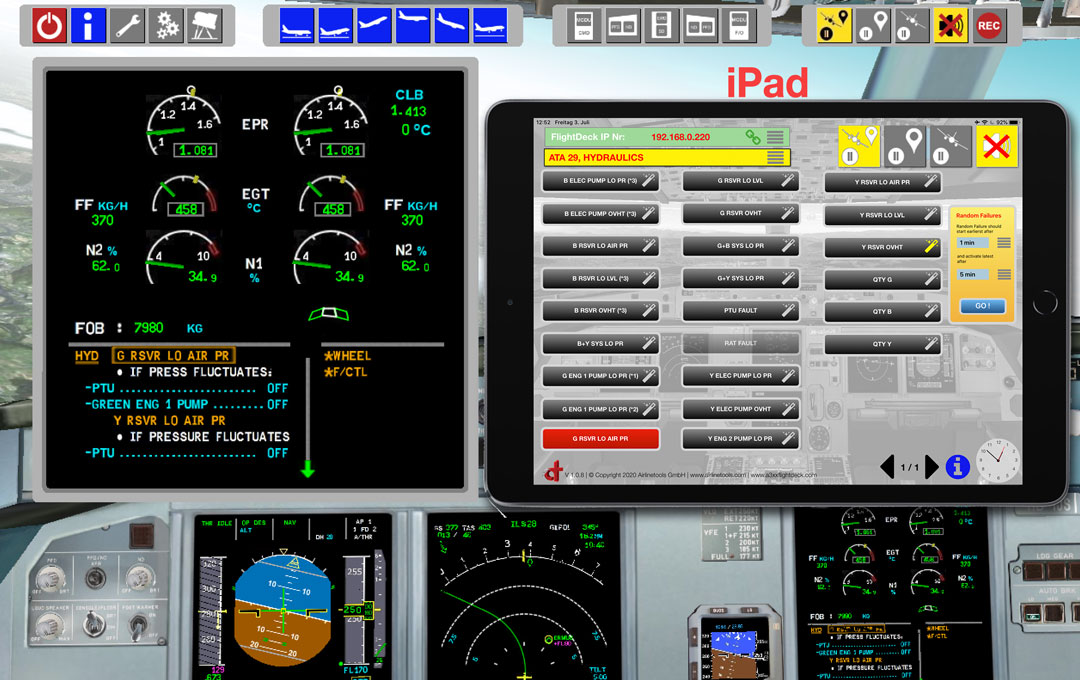Trigger the PTU FAULT failure button
The height and width of the screenshot is (680, 1080).
740,310
